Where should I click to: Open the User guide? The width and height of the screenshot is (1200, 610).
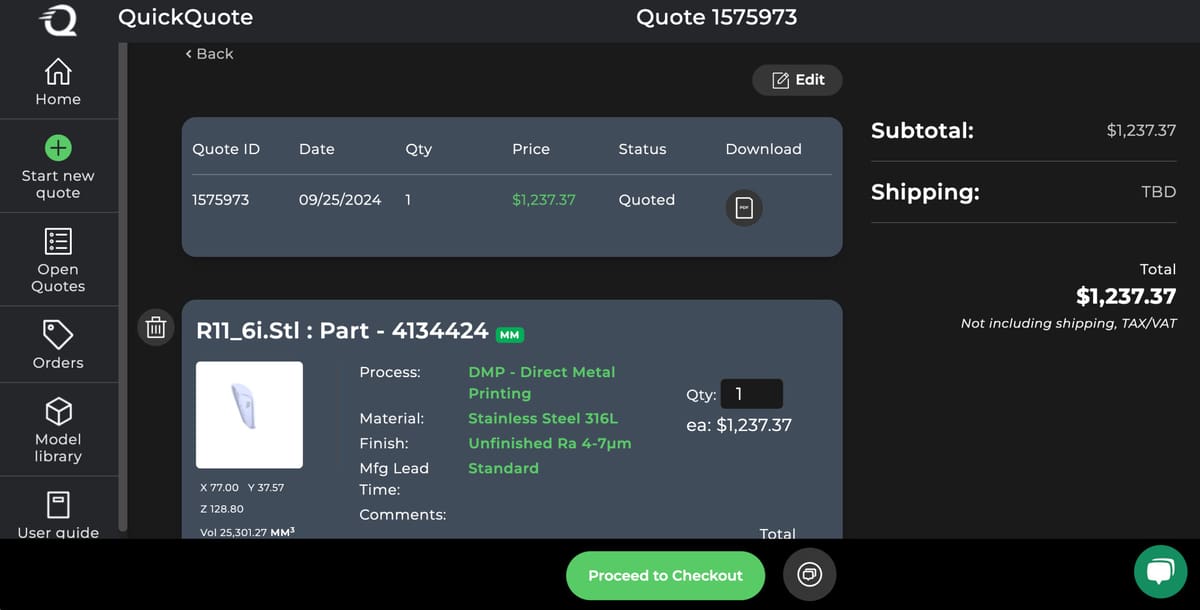point(58,513)
